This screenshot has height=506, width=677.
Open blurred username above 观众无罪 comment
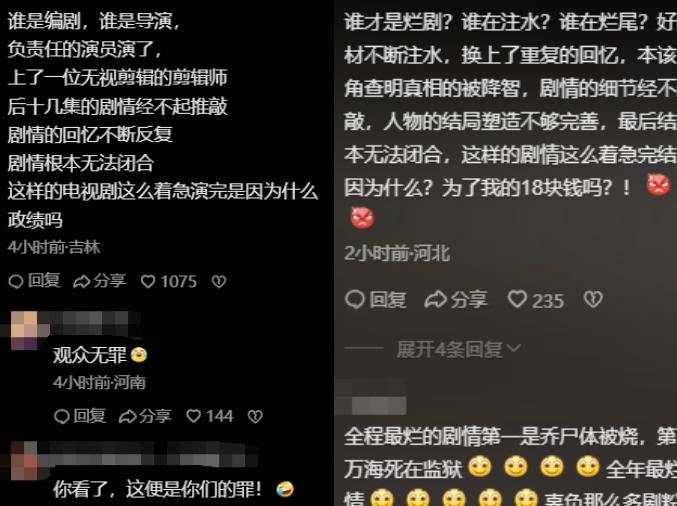[x=89, y=324]
